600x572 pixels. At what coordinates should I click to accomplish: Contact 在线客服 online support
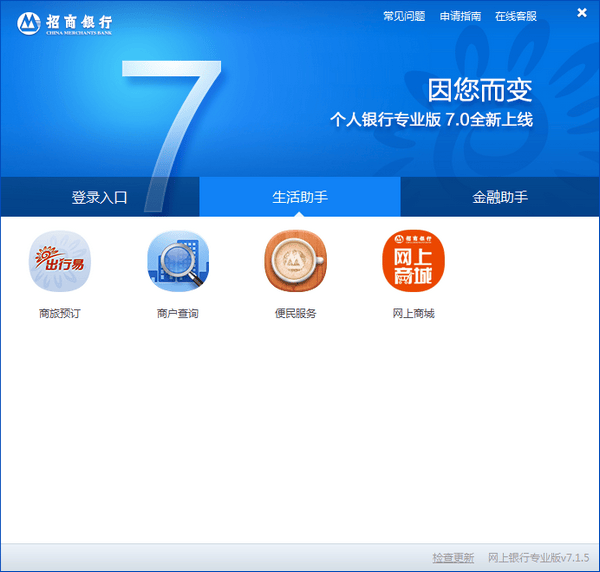point(516,16)
